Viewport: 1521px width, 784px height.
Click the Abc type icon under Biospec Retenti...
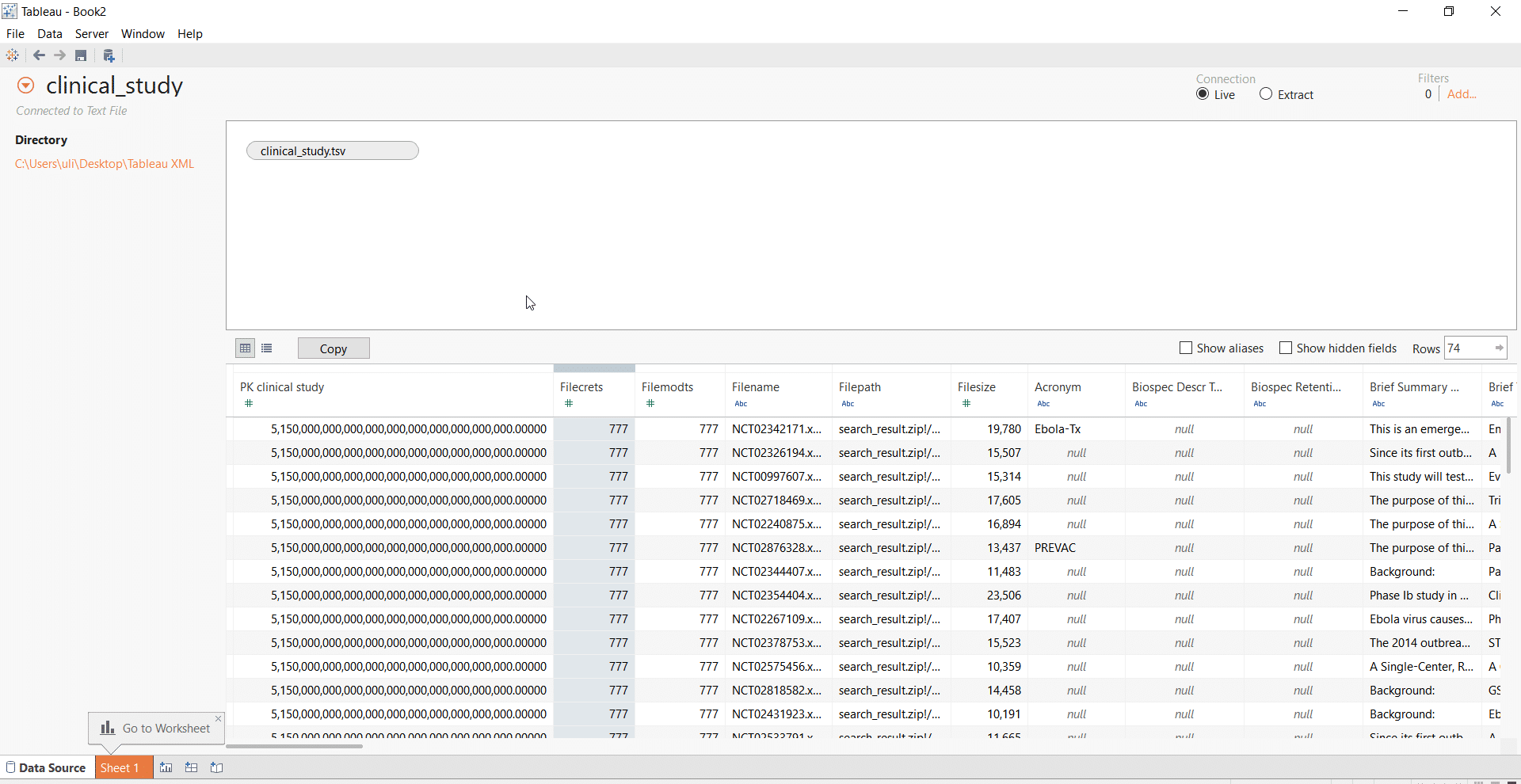(x=1260, y=404)
